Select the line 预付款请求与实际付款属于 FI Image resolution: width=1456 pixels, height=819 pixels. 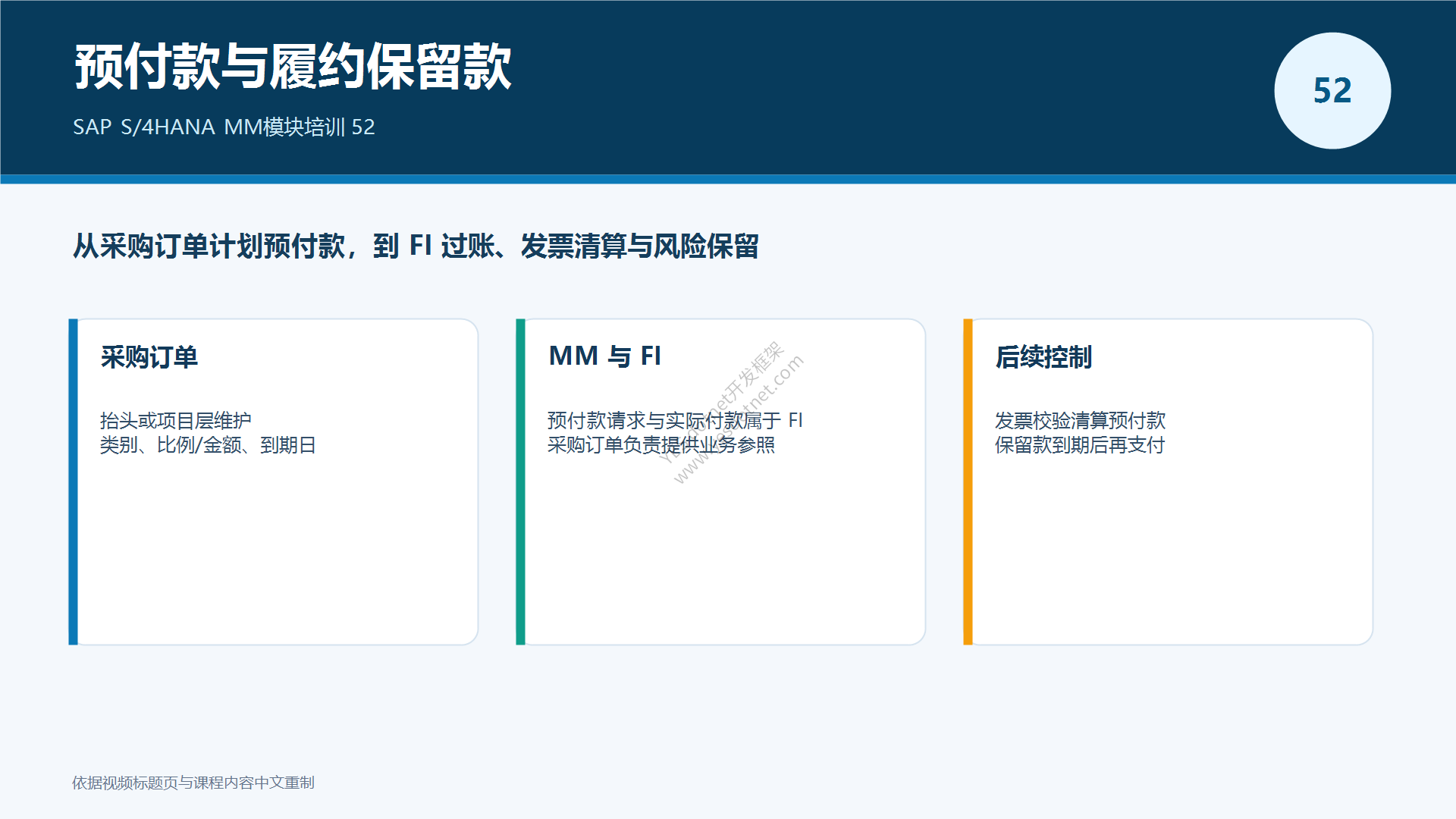pyautogui.click(x=675, y=420)
